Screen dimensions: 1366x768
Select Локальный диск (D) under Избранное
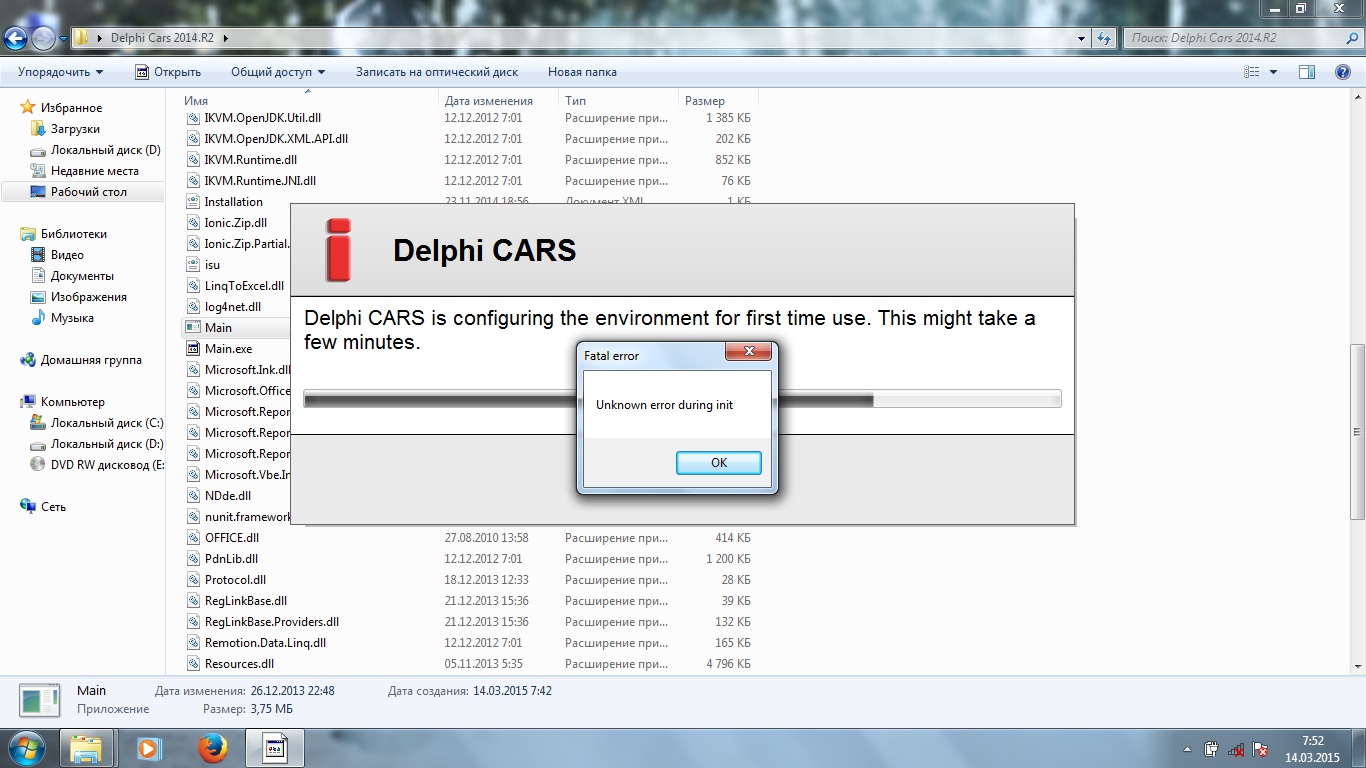point(105,150)
